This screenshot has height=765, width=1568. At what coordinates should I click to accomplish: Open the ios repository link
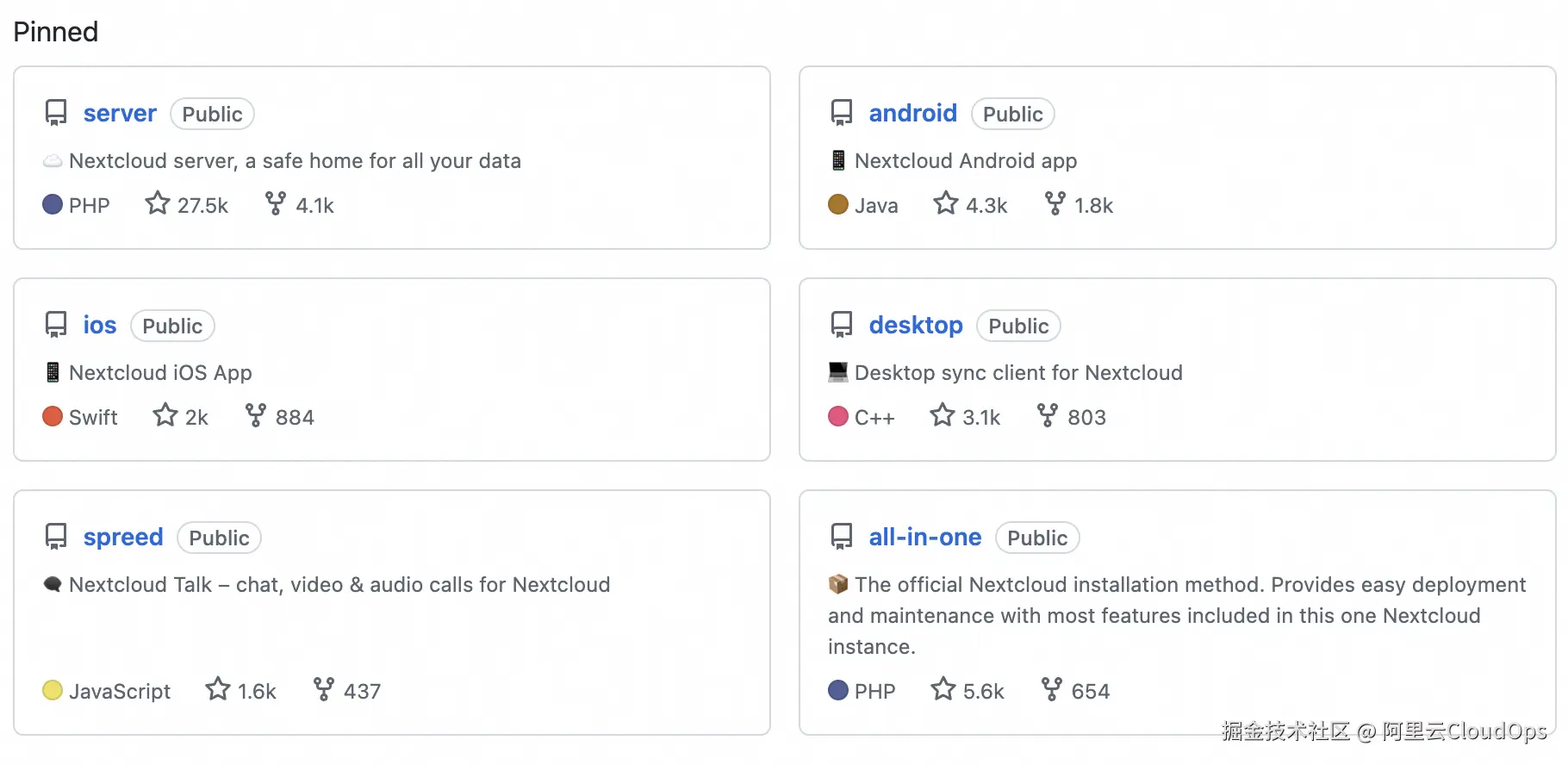pyautogui.click(x=99, y=326)
